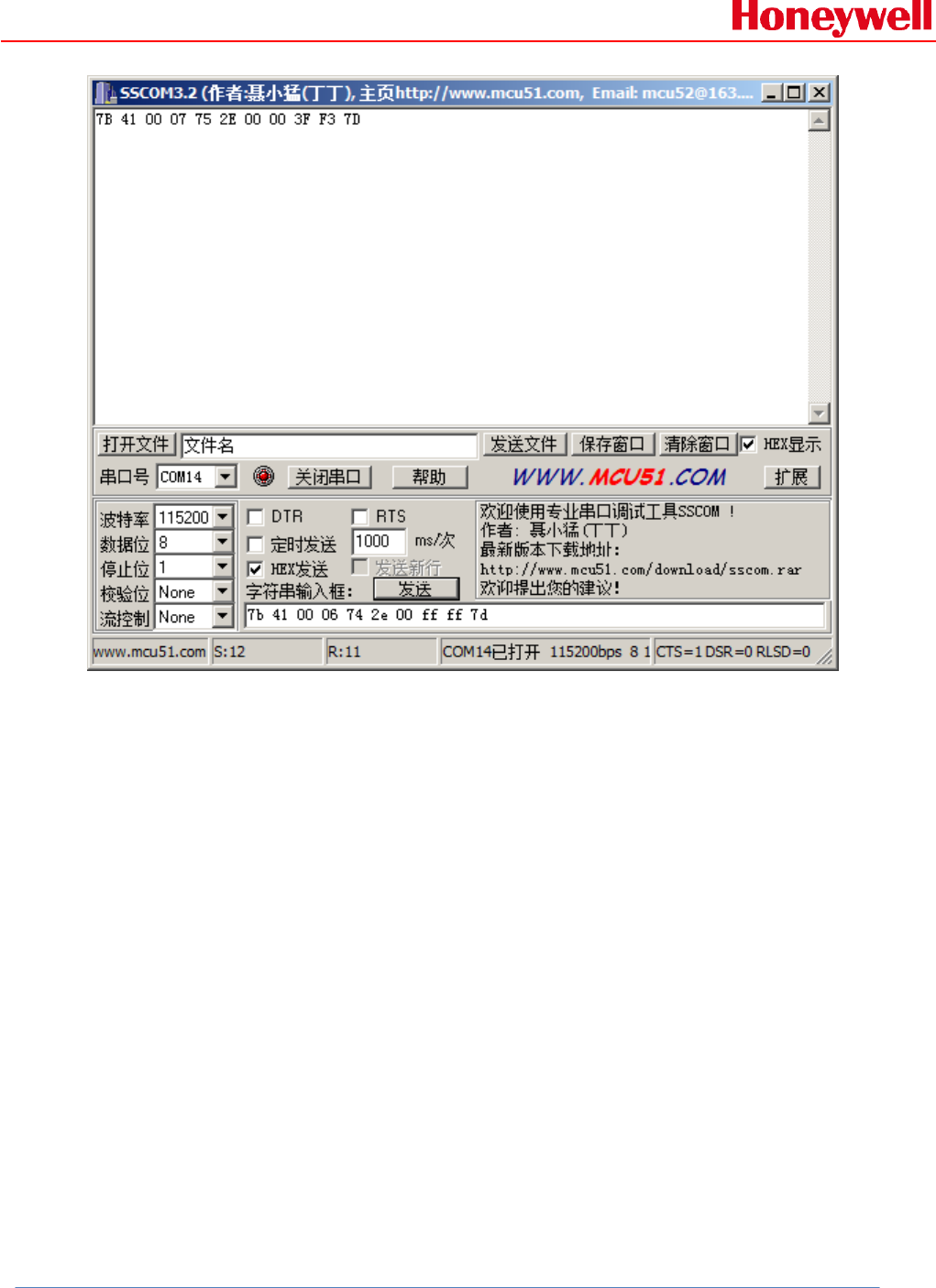This screenshot has height=1288, width=936.
Task: Enable the DTR checkbox
Action: pyautogui.click(x=256, y=517)
